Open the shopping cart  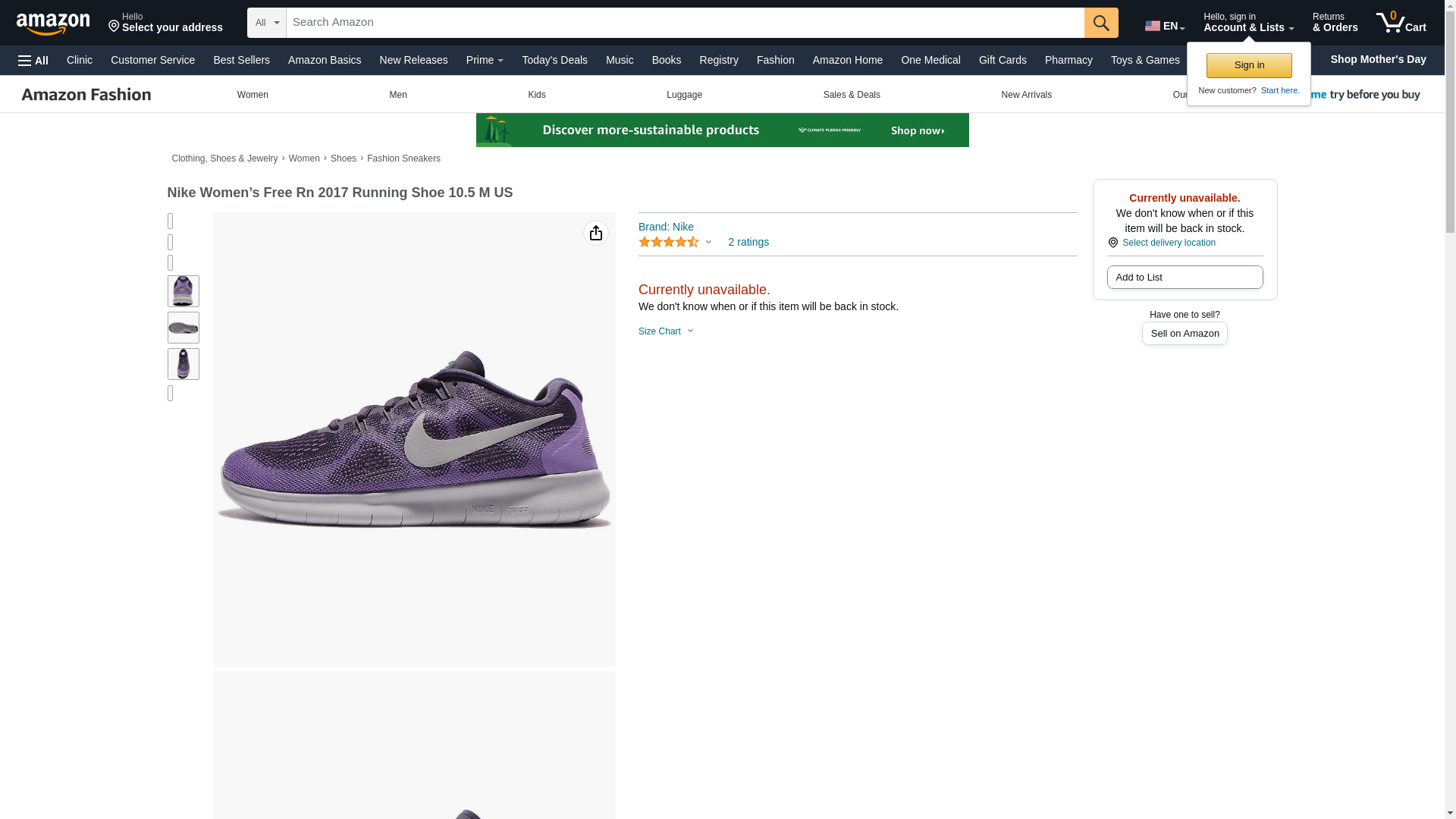click(x=1401, y=23)
